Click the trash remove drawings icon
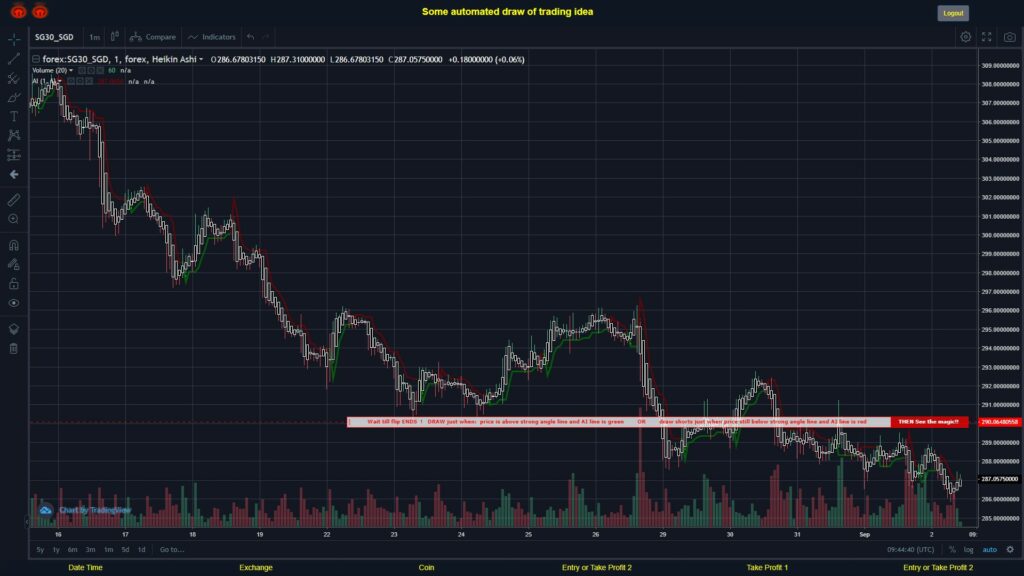This screenshot has height=576, width=1024. pos(14,348)
